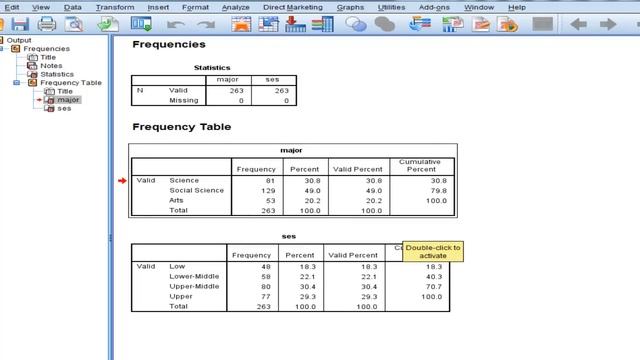Select Title under Frequencies in outline
Image resolution: width=640 pixels, height=360 pixels.
click(48, 57)
